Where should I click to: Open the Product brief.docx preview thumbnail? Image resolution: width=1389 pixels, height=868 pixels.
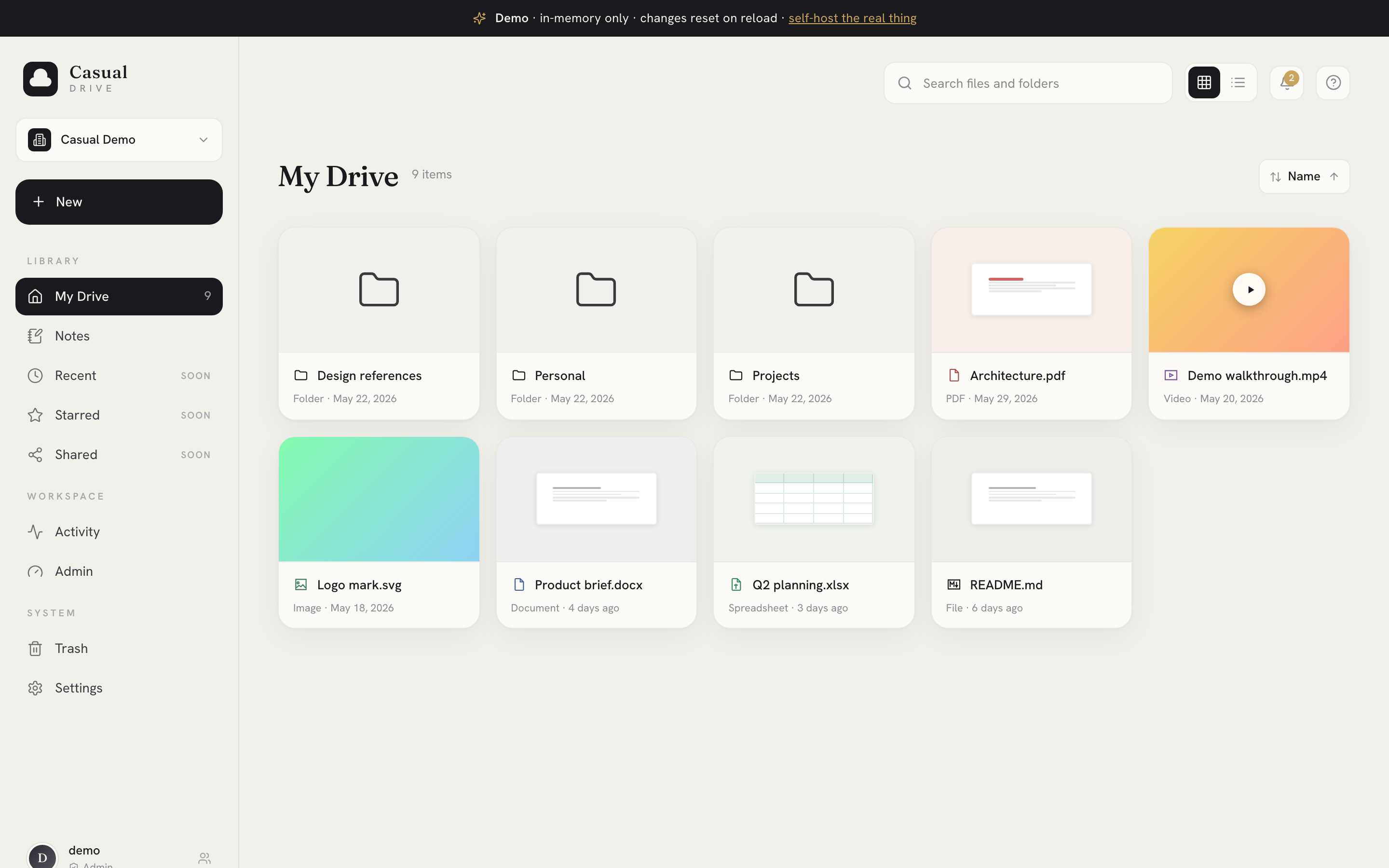[596, 499]
